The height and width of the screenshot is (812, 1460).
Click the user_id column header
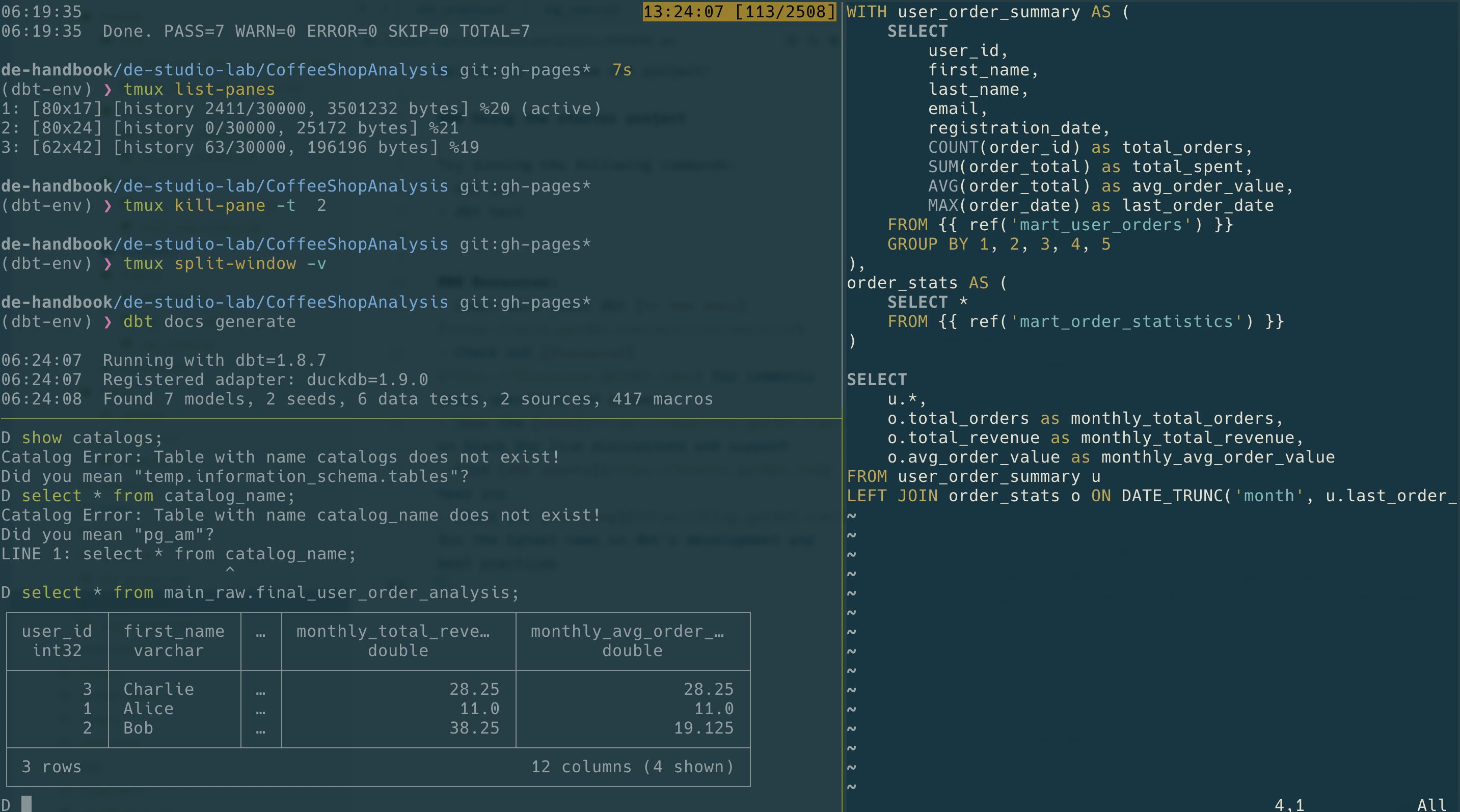coord(57,631)
